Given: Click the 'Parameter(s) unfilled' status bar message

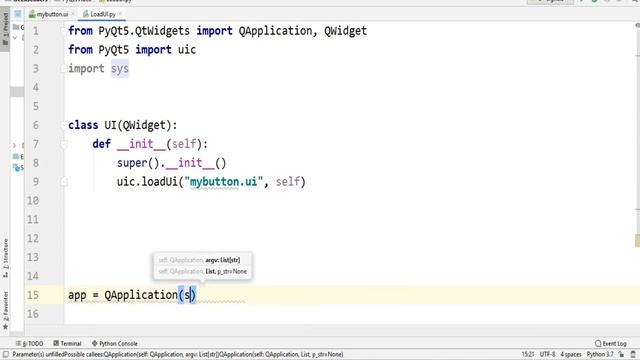Looking at the screenshot, I should tap(178, 354).
